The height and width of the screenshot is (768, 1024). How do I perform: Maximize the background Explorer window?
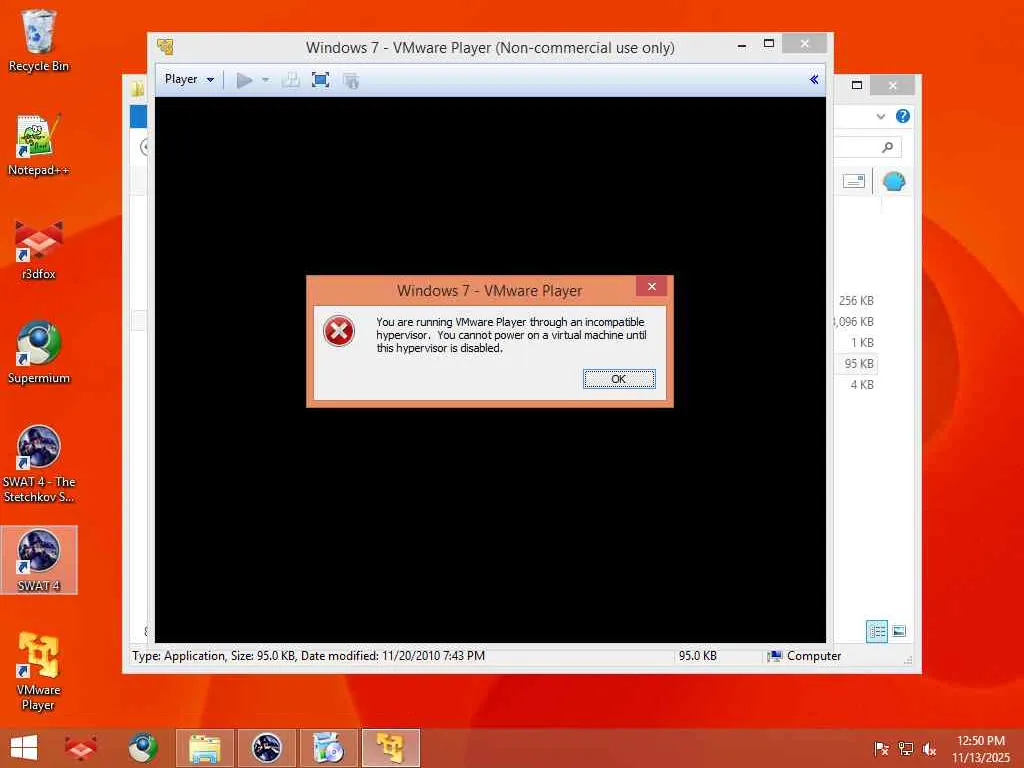[x=857, y=85]
